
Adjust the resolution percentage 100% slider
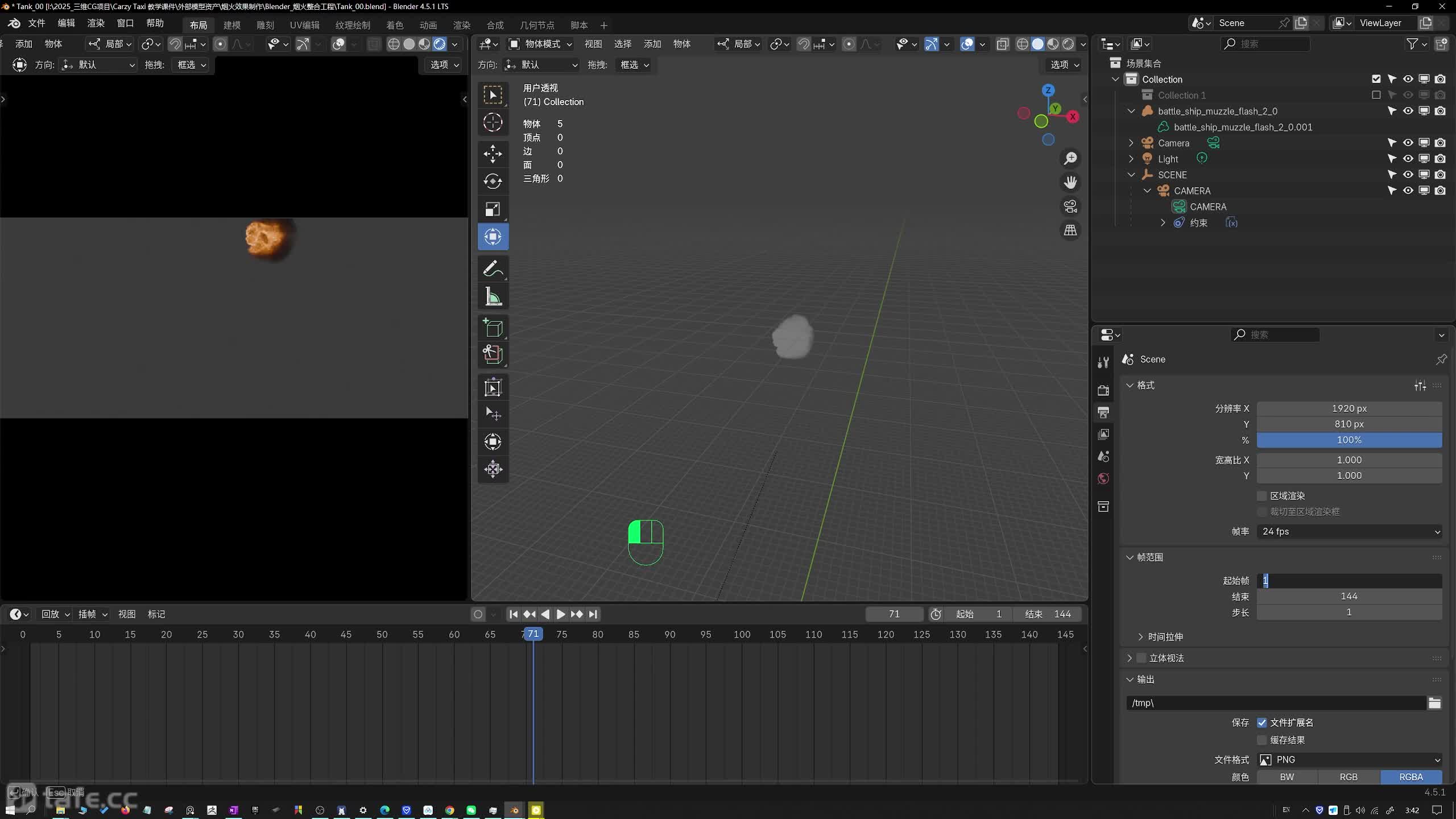(1349, 440)
